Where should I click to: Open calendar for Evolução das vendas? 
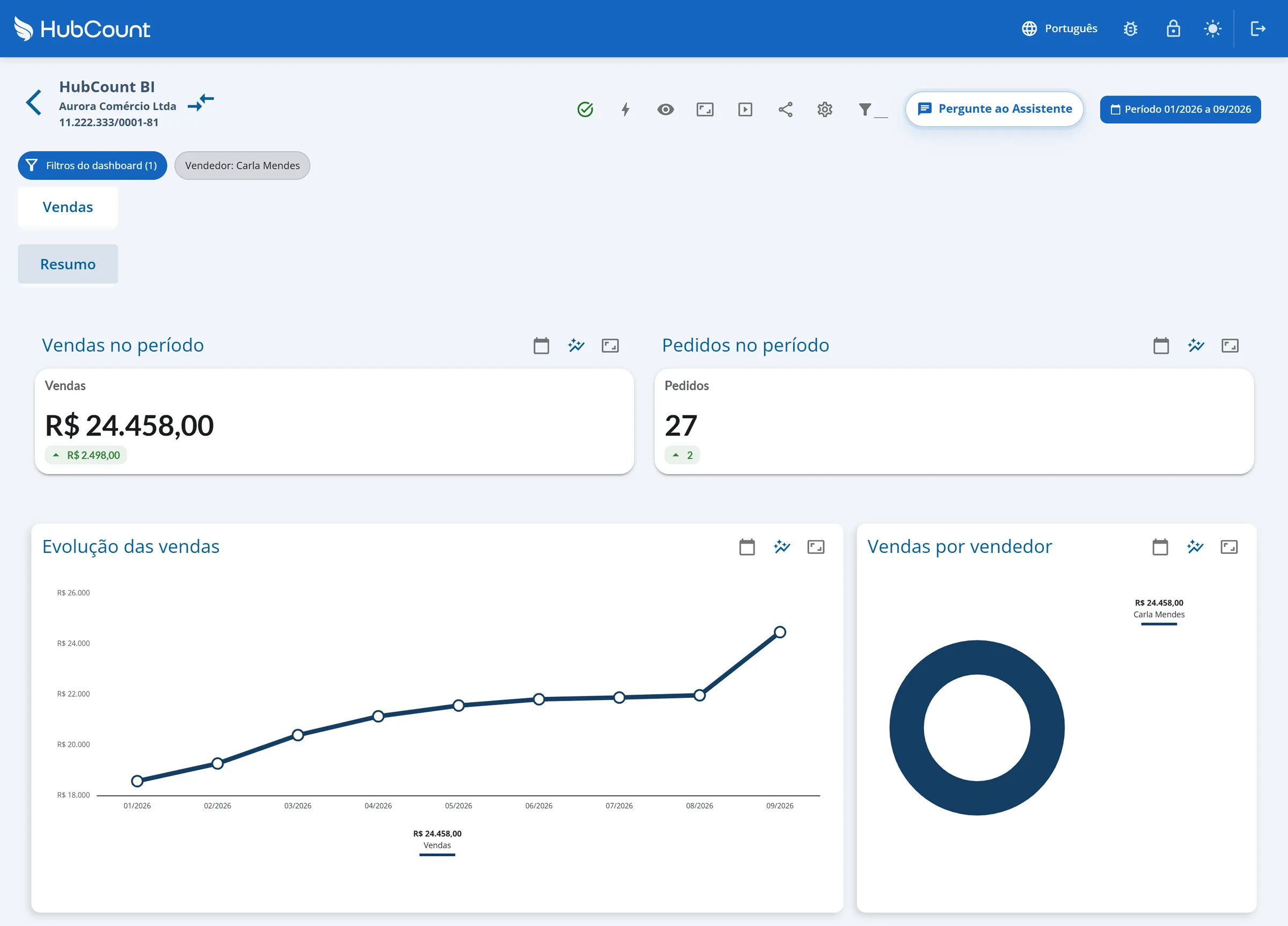pyautogui.click(x=747, y=546)
